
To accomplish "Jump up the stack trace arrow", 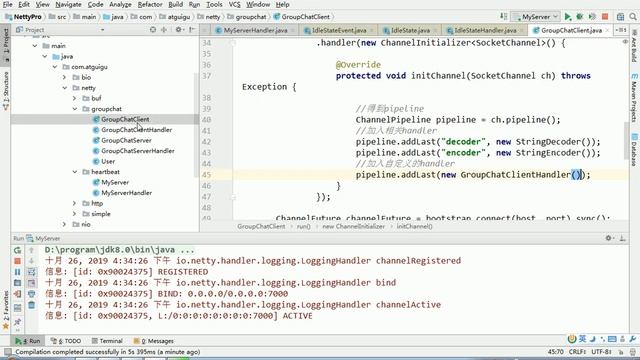I will [x=31, y=250].
